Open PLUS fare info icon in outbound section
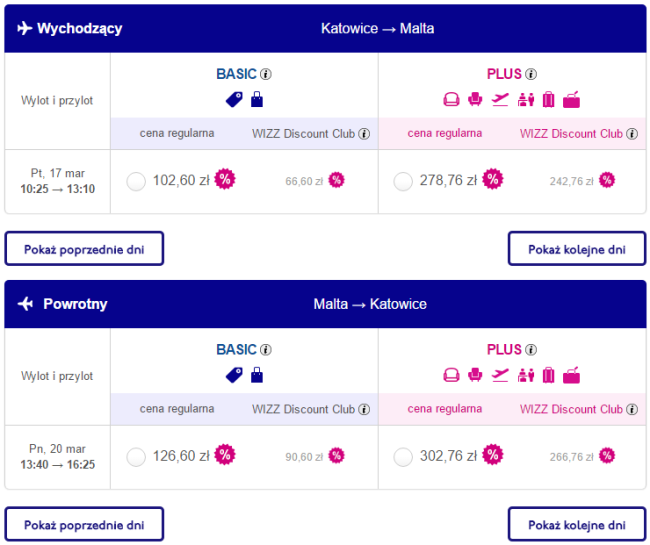The image size is (650, 545). click(x=531, y=74)
